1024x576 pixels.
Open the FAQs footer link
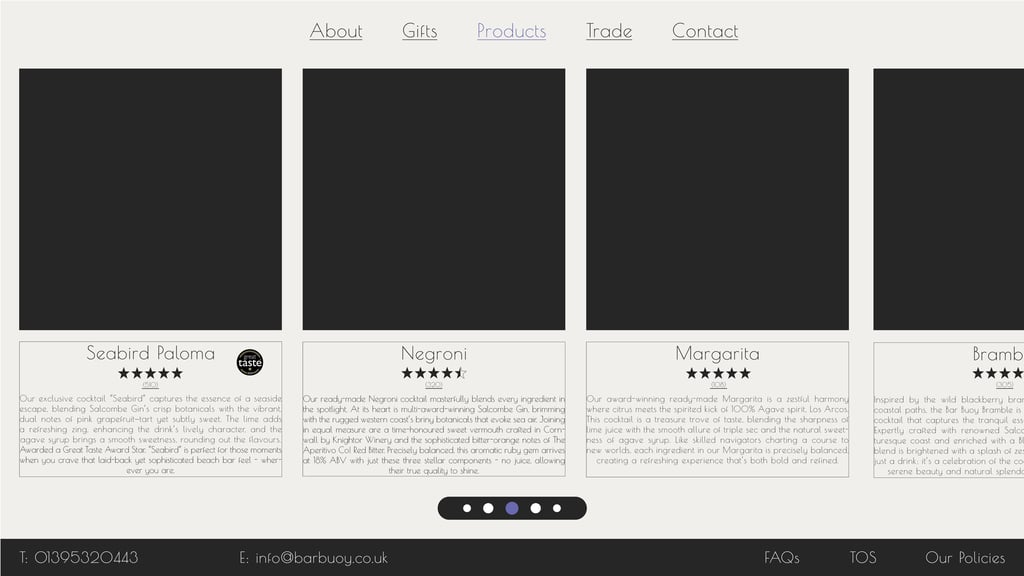782,558
